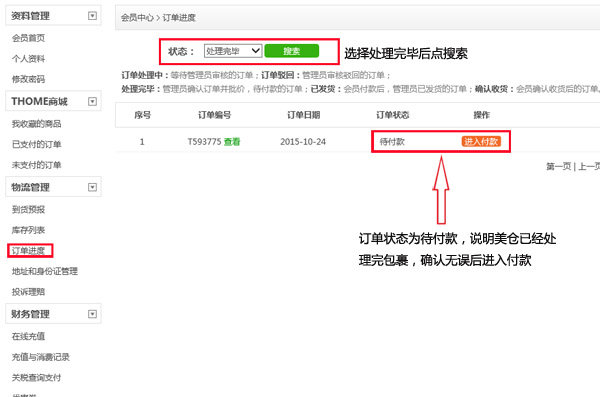Click the THOME商城 section header

[x=53, y=101]
